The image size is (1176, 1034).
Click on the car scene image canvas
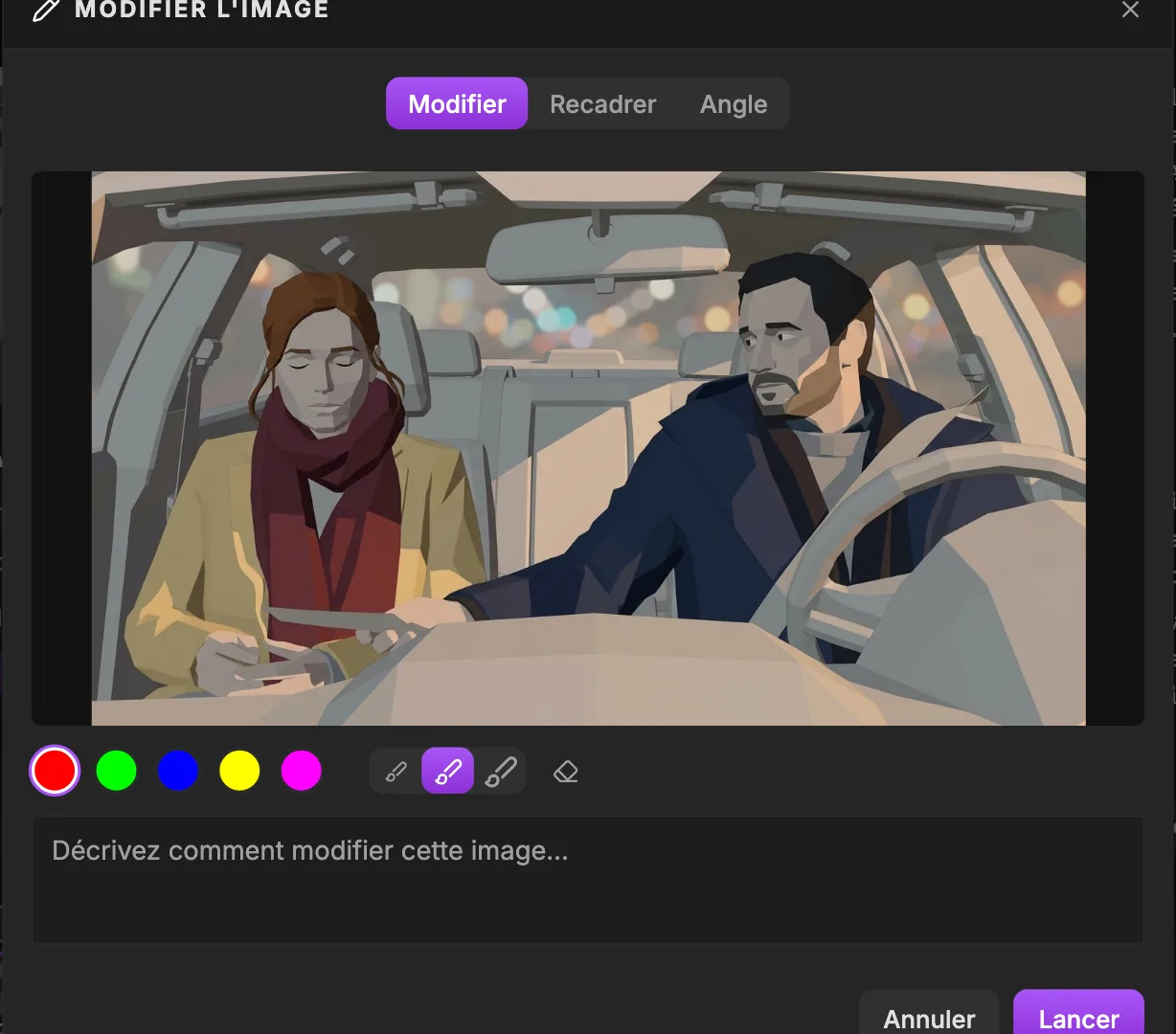[588, 448]
